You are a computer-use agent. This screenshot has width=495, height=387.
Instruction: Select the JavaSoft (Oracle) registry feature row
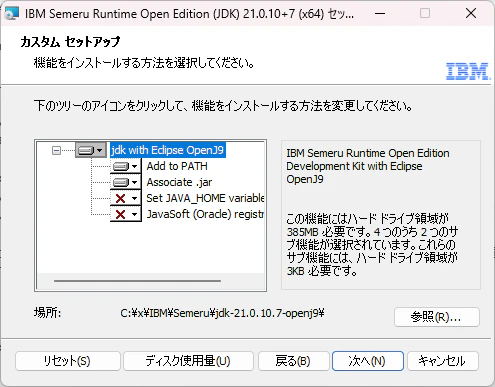click(x=205, y=214)
